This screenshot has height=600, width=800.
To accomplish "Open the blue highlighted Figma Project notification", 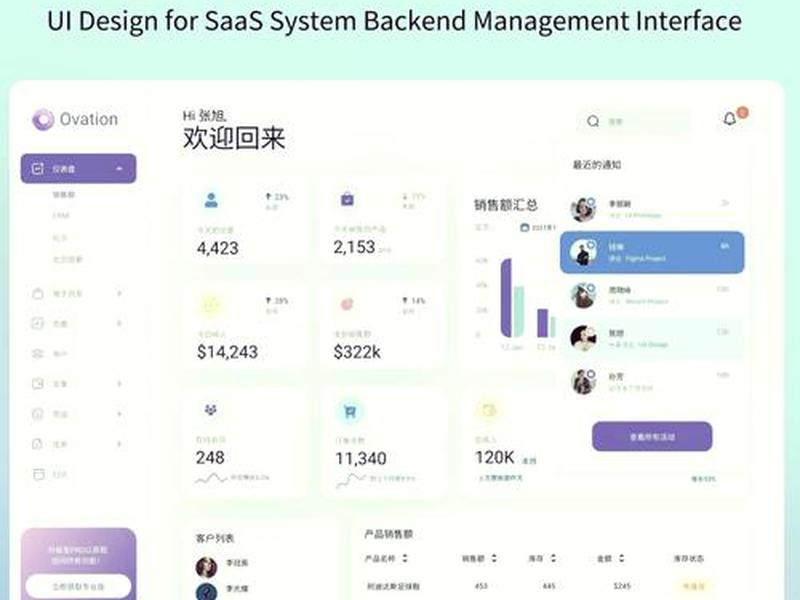I will click(652, 253).
